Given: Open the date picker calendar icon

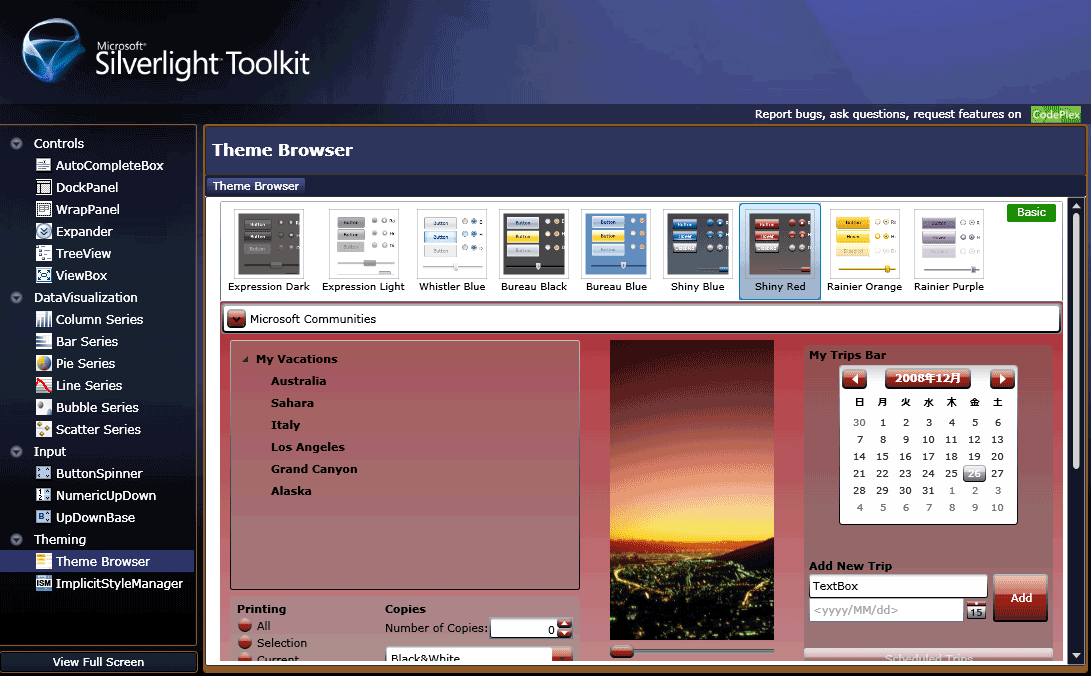Looking at the screenshot, I should 976,610.
